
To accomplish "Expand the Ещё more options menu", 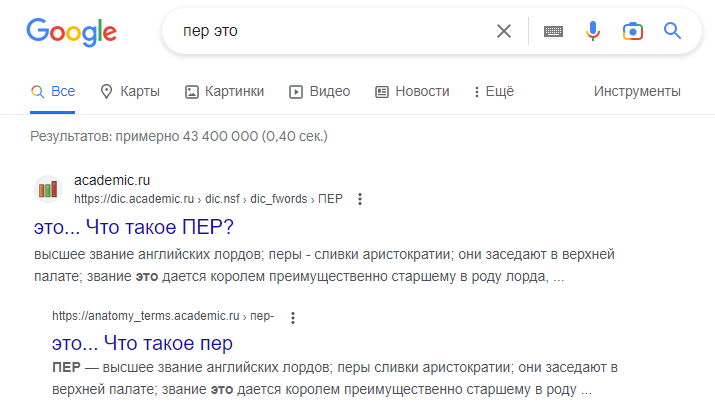I will click(x=493, y=91).
